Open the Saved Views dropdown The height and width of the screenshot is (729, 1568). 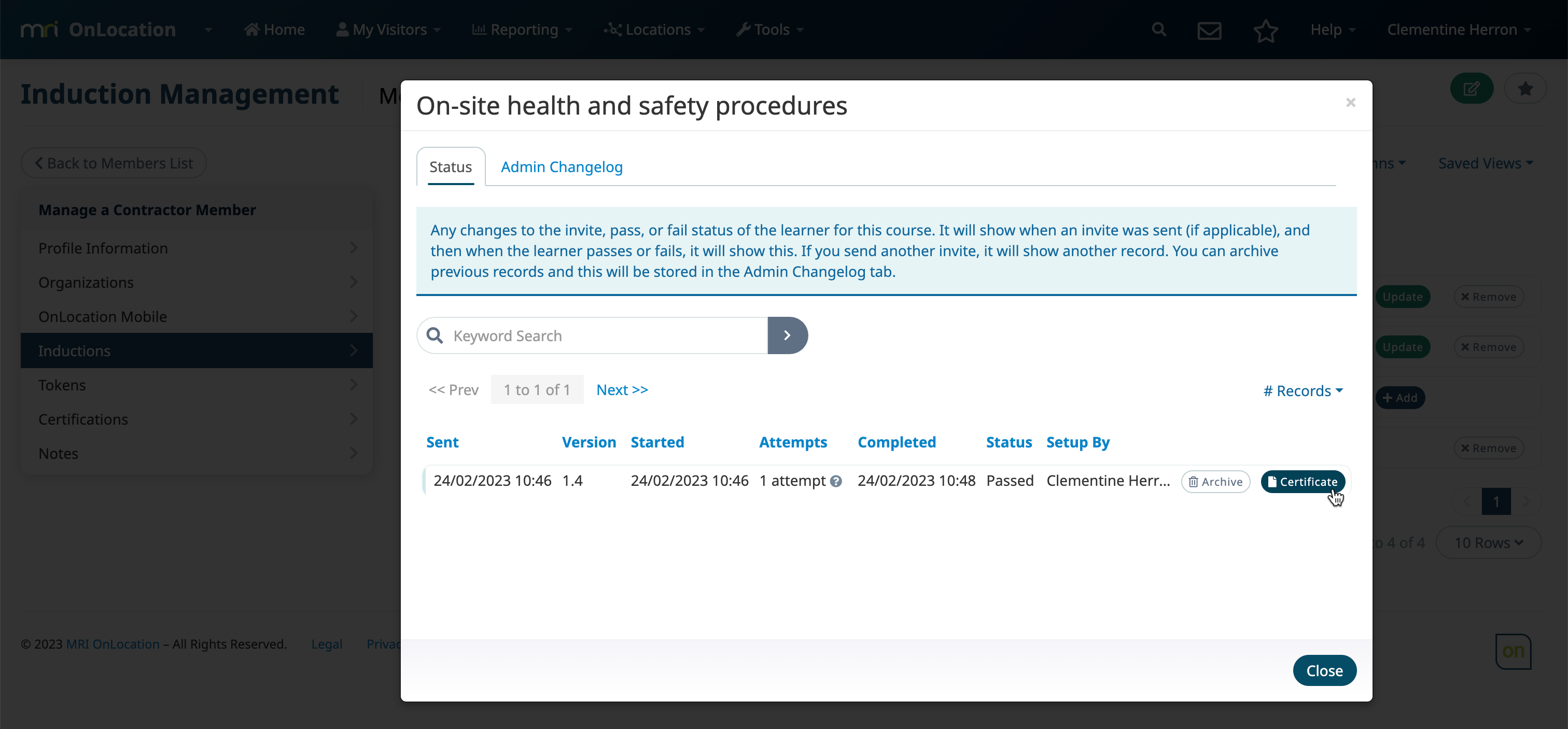1485,163
